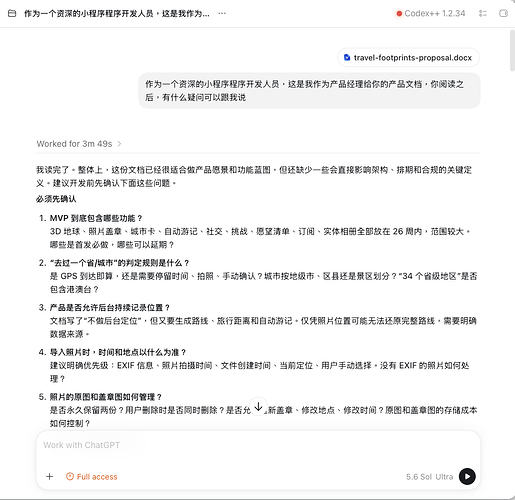Focus the Work with ChatGPT input field
This screenshot has width=515, height=500.
(258, 445)
